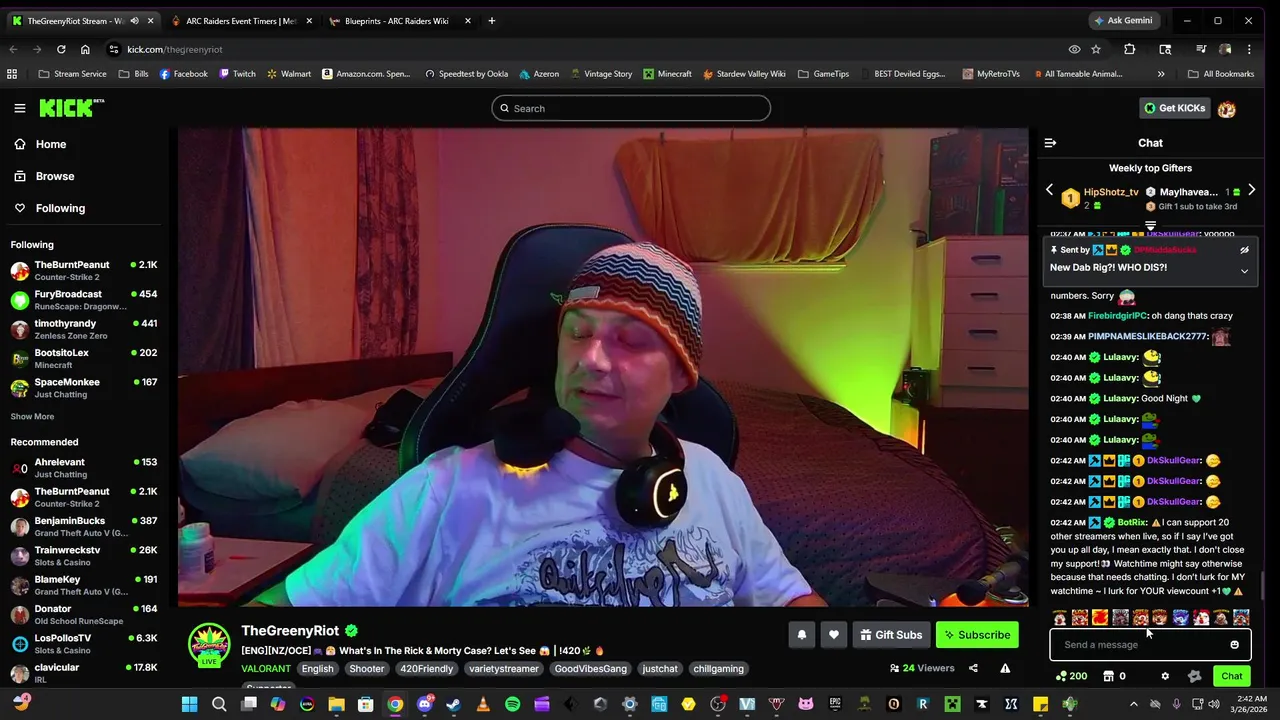Show previous top gifters arrow
The image size is (1280, 720).
1049,190
